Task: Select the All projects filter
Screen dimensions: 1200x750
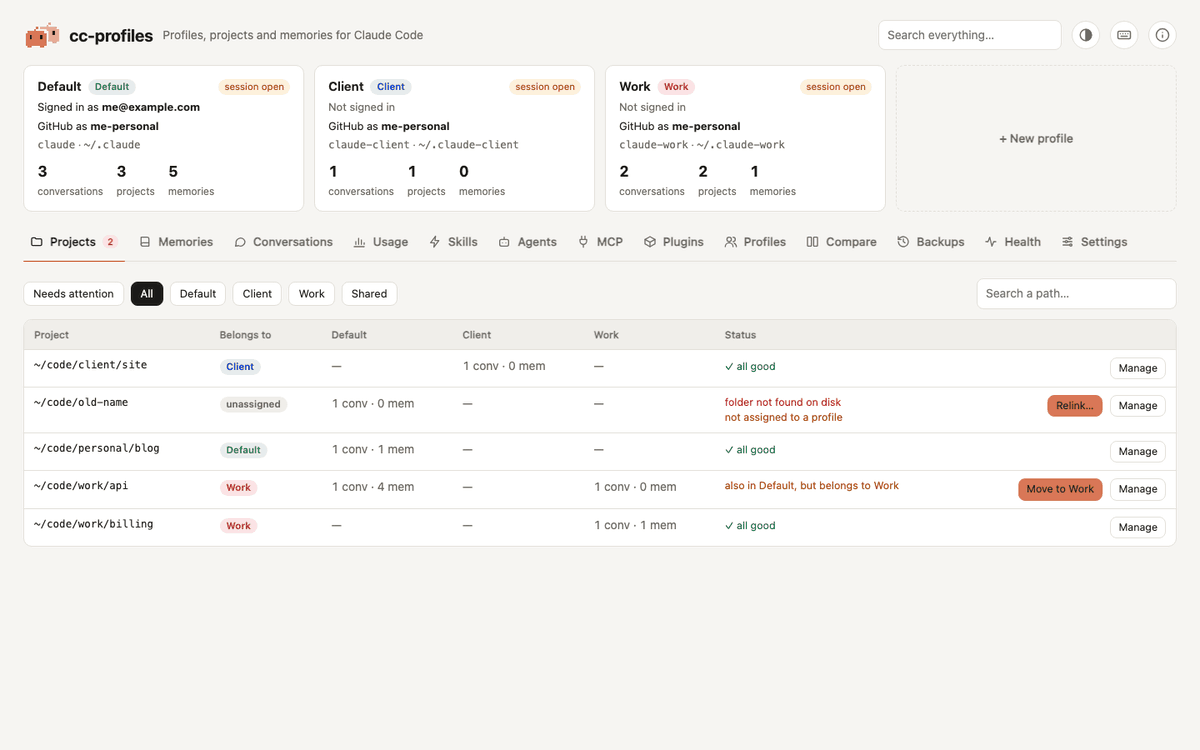Action: (x=147, y=294)
